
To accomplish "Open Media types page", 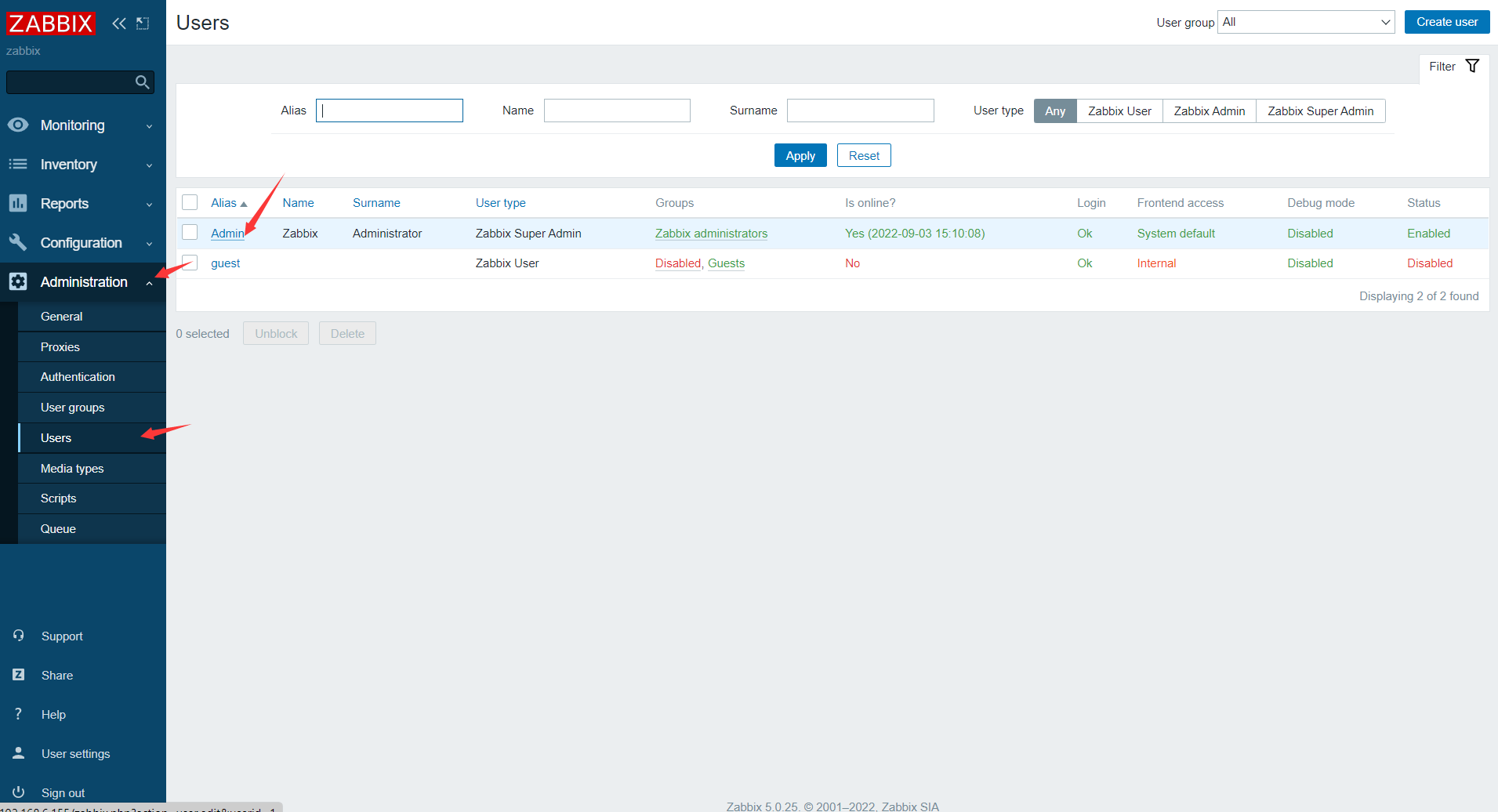I will (92, 469).
